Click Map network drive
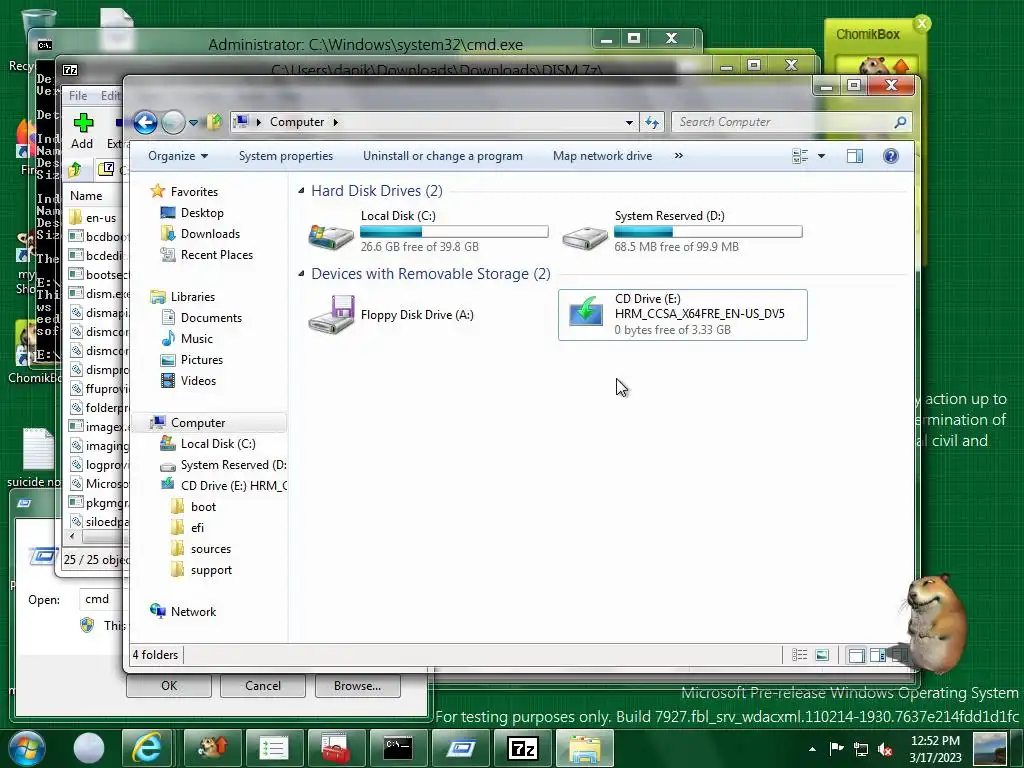Image resolution: width=1024 pixels, height=768 pixels. 602,156
